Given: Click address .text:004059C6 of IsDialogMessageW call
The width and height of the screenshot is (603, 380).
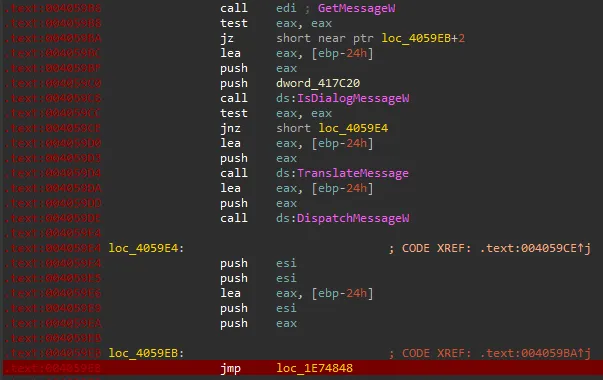Looking at the screenshot, I should tap(53, 98).
